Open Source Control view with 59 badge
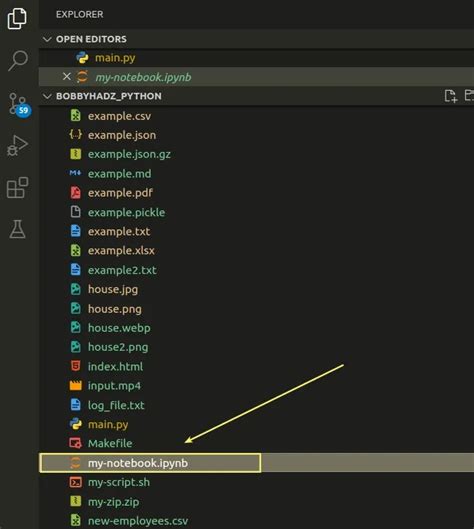Image resolution: width=474 pixels, height=529 pixels. [19, 105]
